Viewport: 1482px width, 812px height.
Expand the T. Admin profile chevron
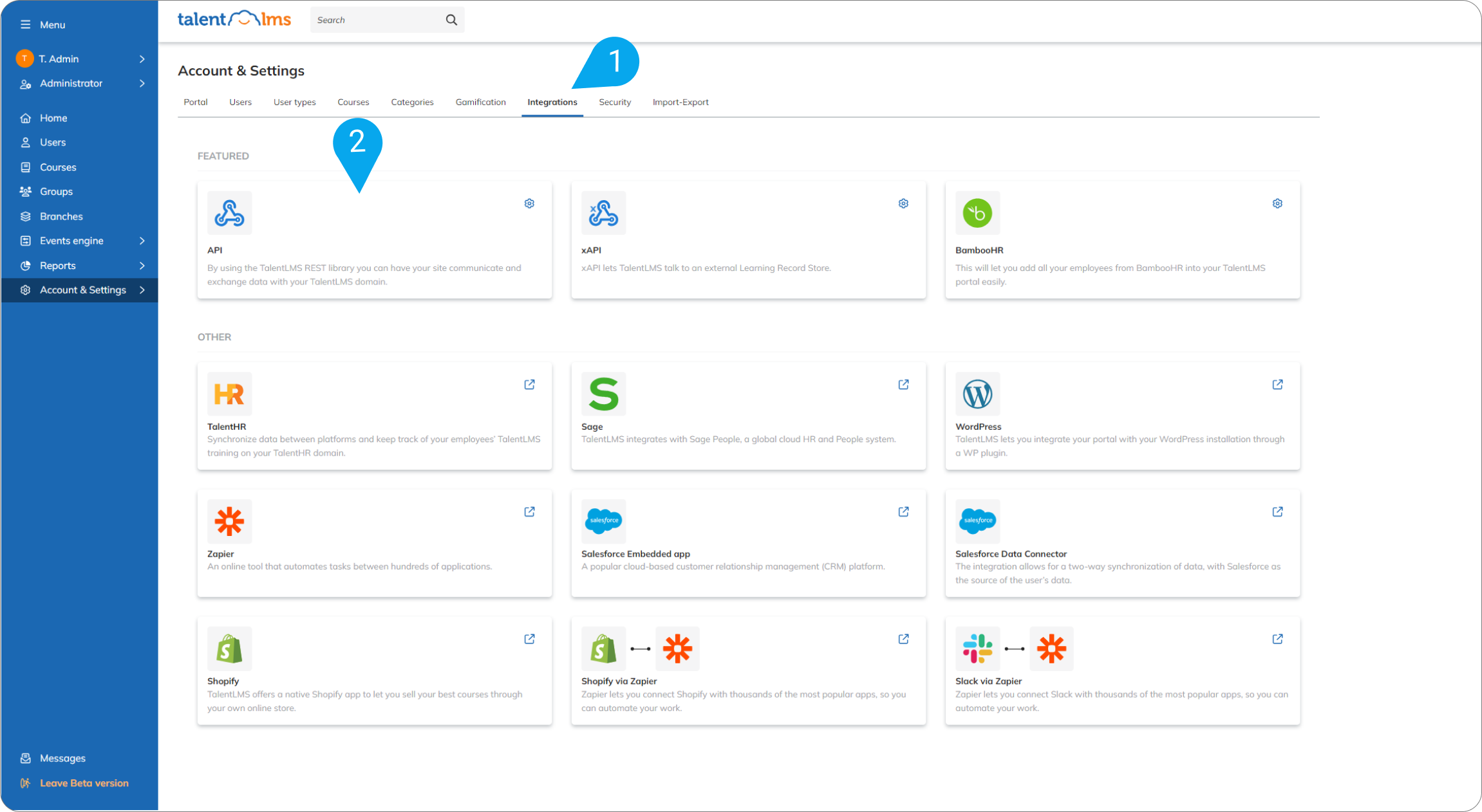click(x=142, y=59)
